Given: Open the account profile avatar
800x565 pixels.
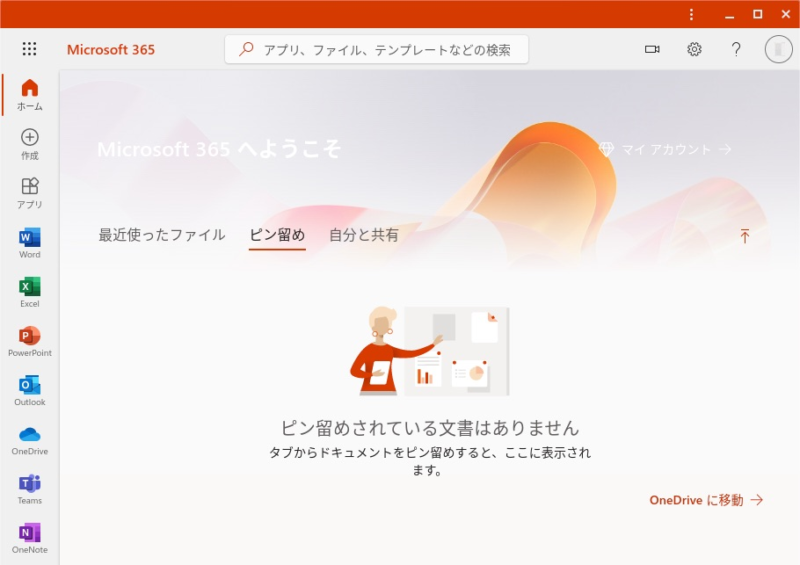Looking at the screenshot, I should (779, 49).
